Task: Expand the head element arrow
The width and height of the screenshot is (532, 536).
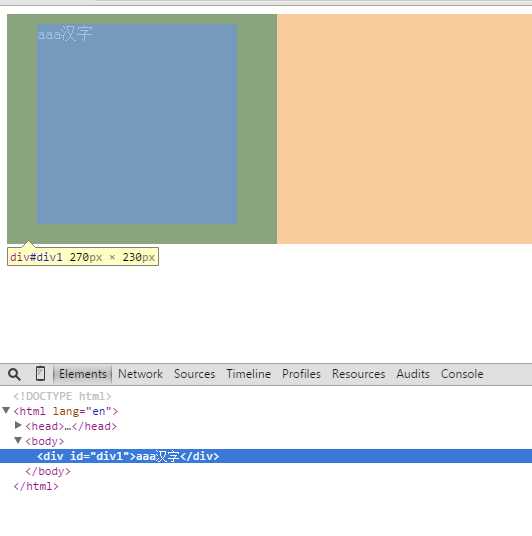Action: point(18,425)
